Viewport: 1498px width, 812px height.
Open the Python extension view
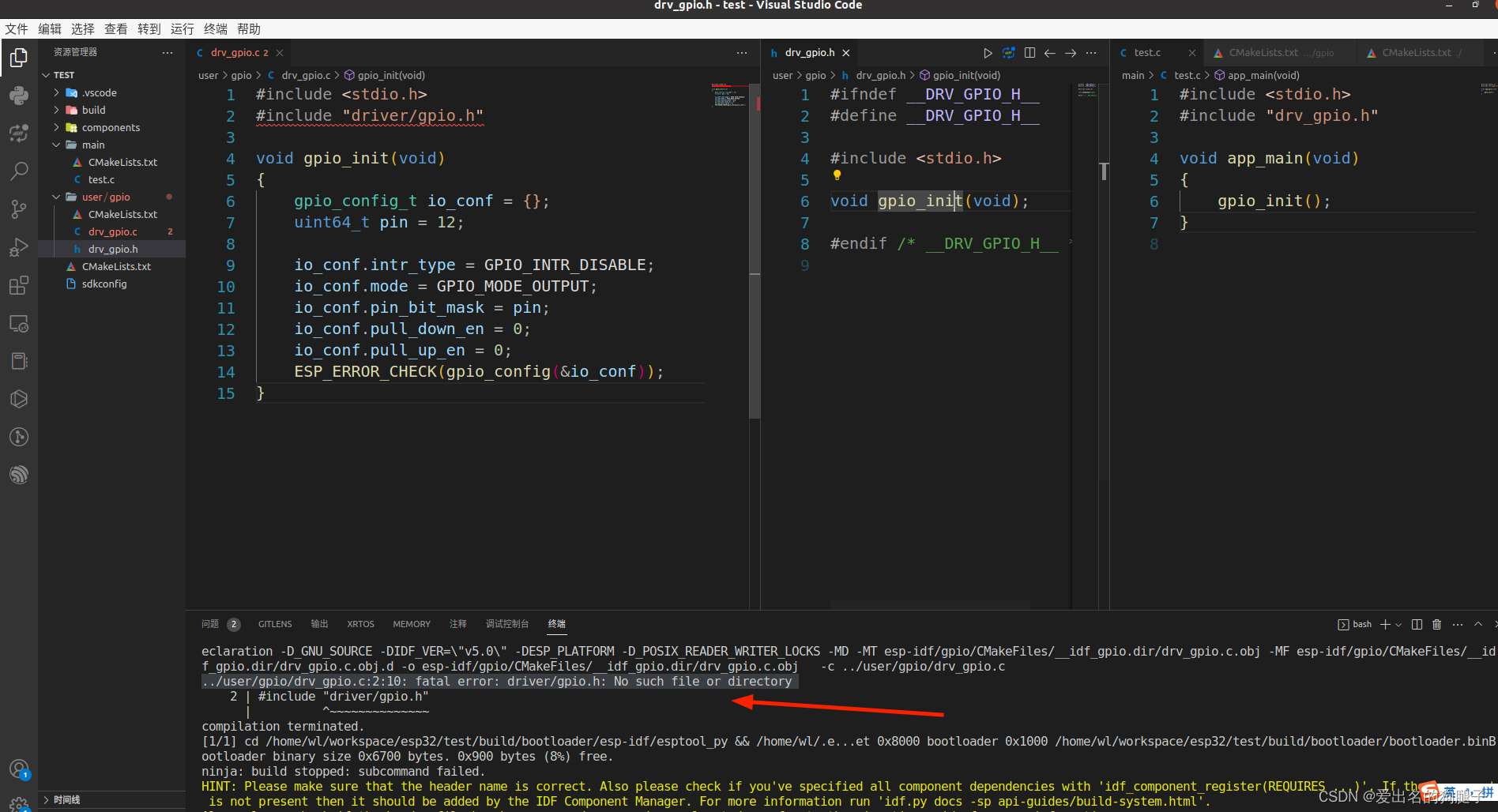click(x=19, y=96)
